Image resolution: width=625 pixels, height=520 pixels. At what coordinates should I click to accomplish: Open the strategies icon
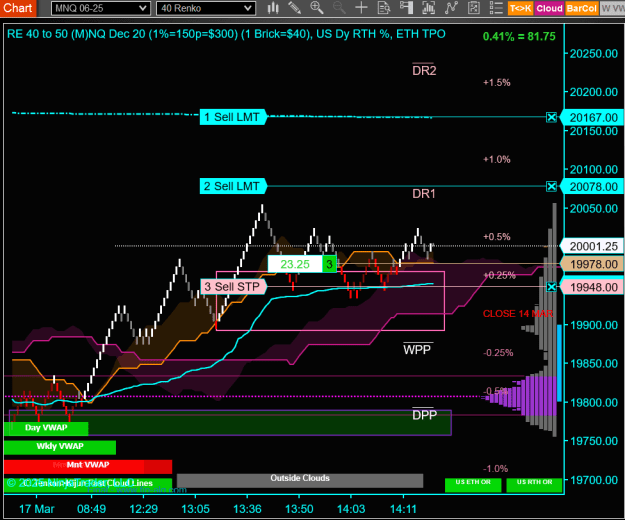(x=474, y=8)
